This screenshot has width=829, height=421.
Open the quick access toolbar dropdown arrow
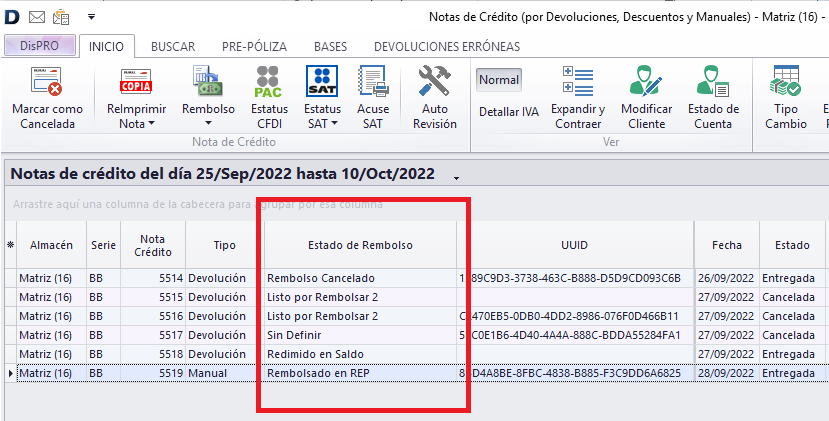click(x=91, y=17)
